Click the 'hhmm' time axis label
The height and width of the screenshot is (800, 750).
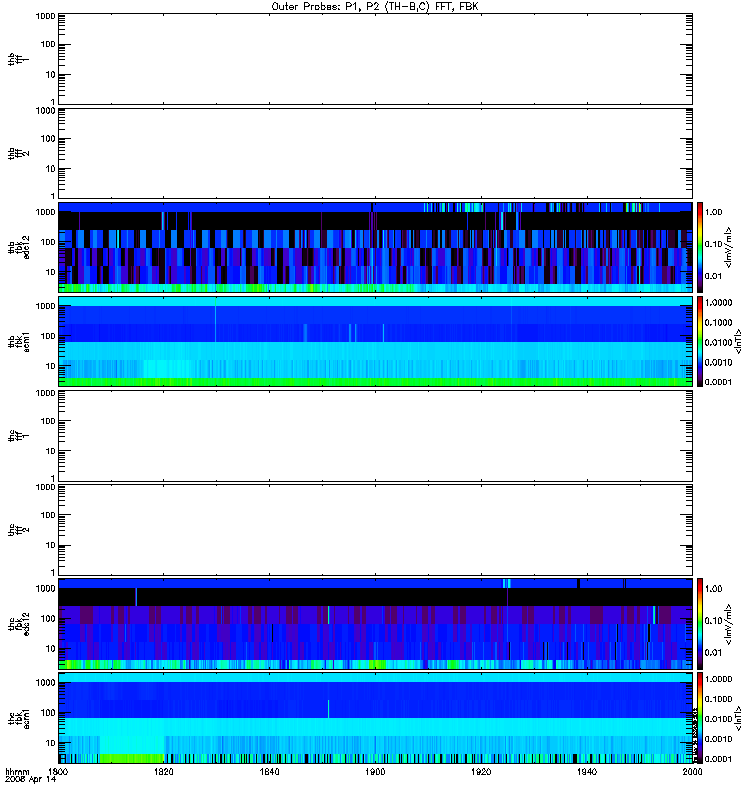click(17, 772)
